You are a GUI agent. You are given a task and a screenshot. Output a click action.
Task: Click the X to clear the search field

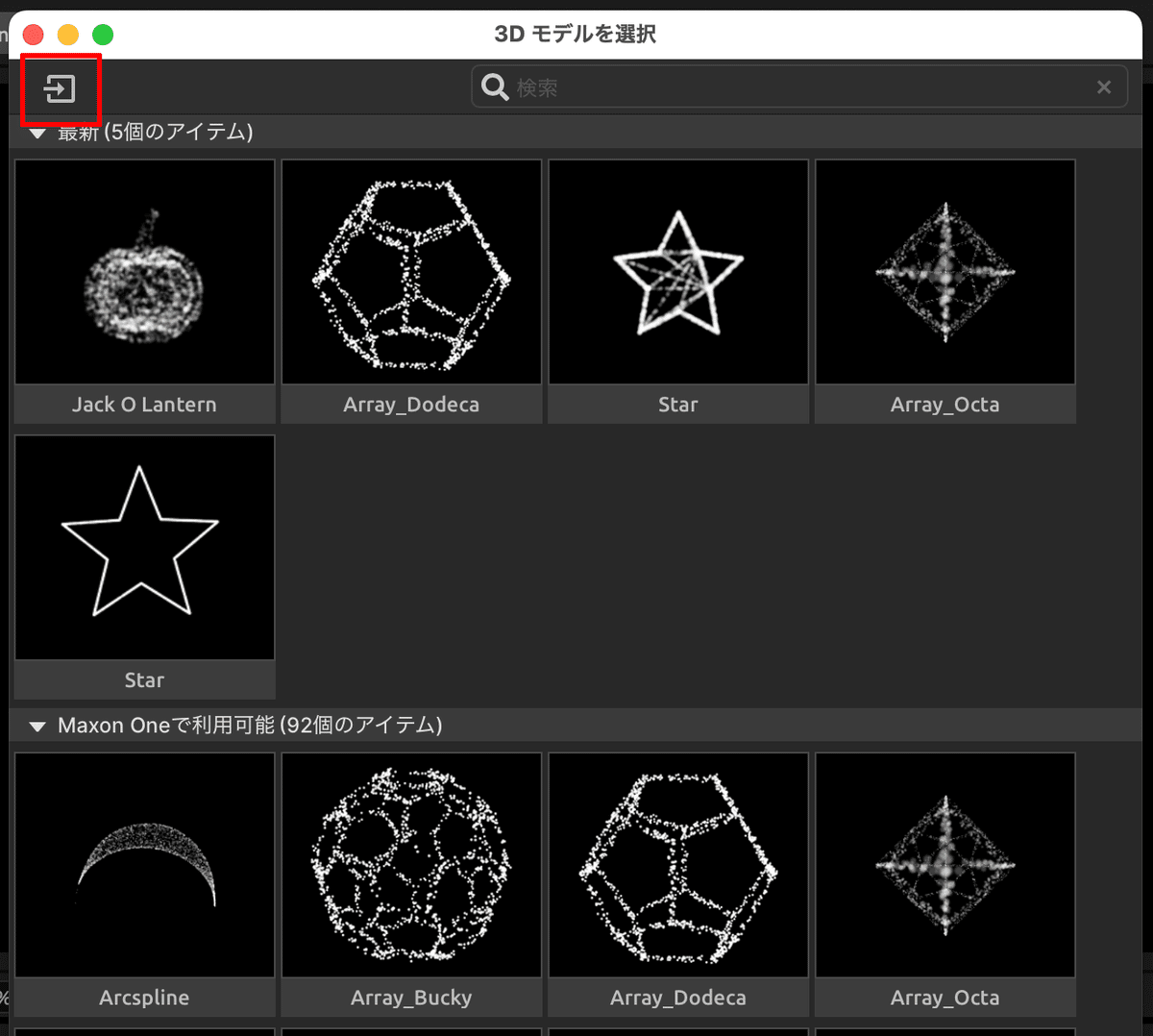[x=1103, y=86]
